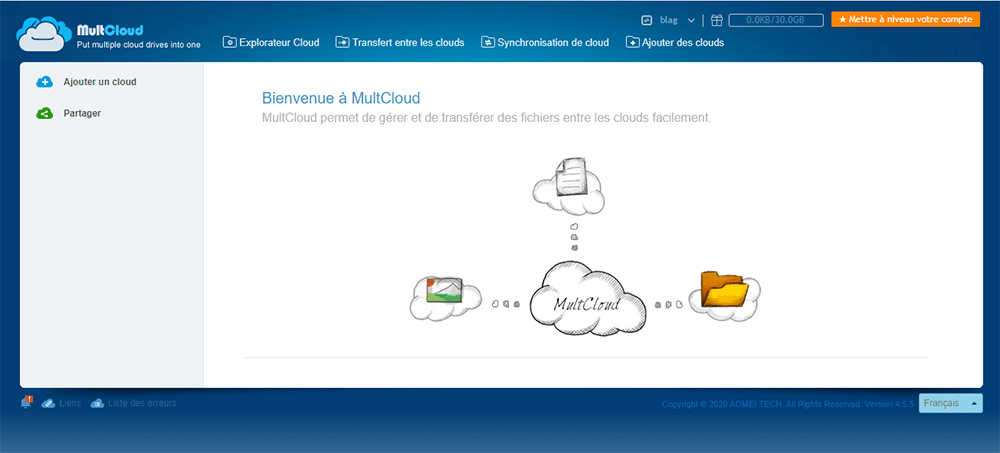Screen dimensions: 1000x453
Task: Select Partager in the sidebar
Action: click(82, 113)
